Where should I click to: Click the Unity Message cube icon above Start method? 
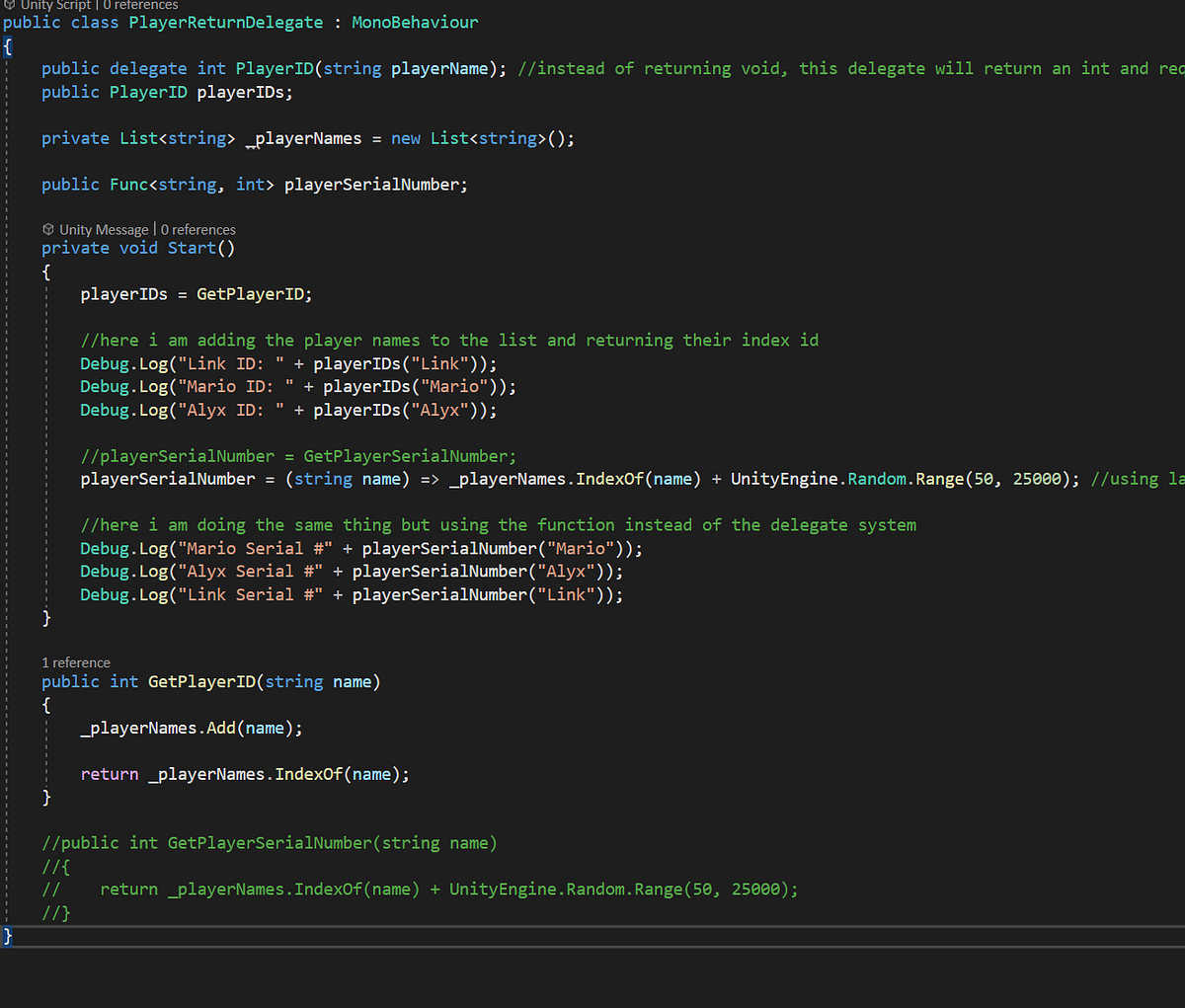(x=47, y=229)
